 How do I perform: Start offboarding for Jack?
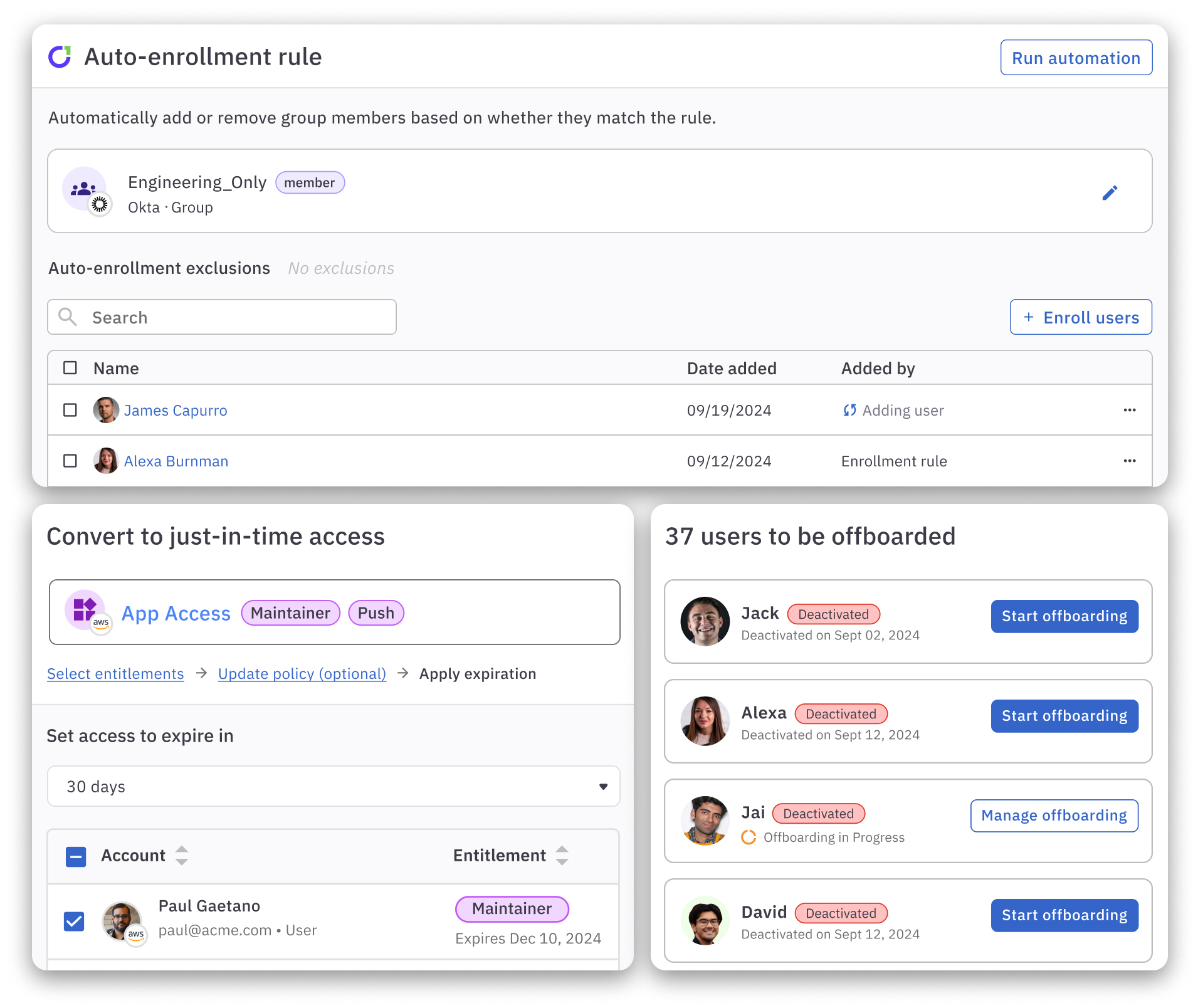click(1064, 616)
